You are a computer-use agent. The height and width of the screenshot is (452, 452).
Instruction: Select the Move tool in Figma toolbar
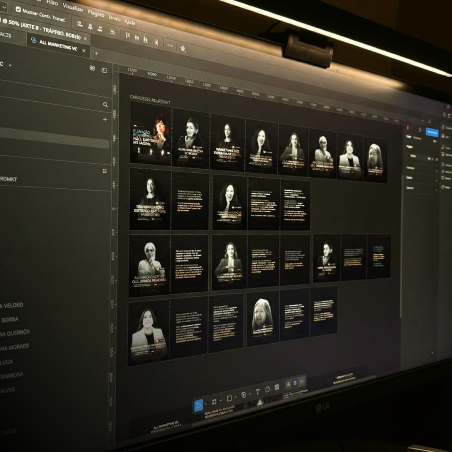tap(198, 405)
